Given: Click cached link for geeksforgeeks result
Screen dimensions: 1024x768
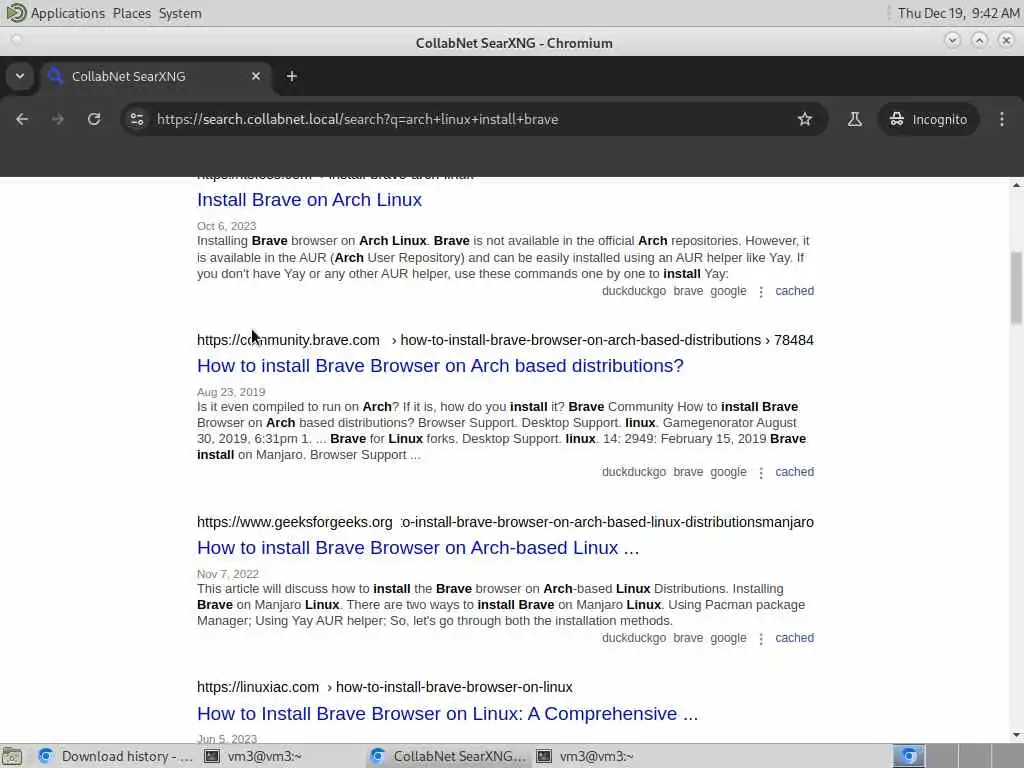Looking at the screenshot, I should point(794,637).
